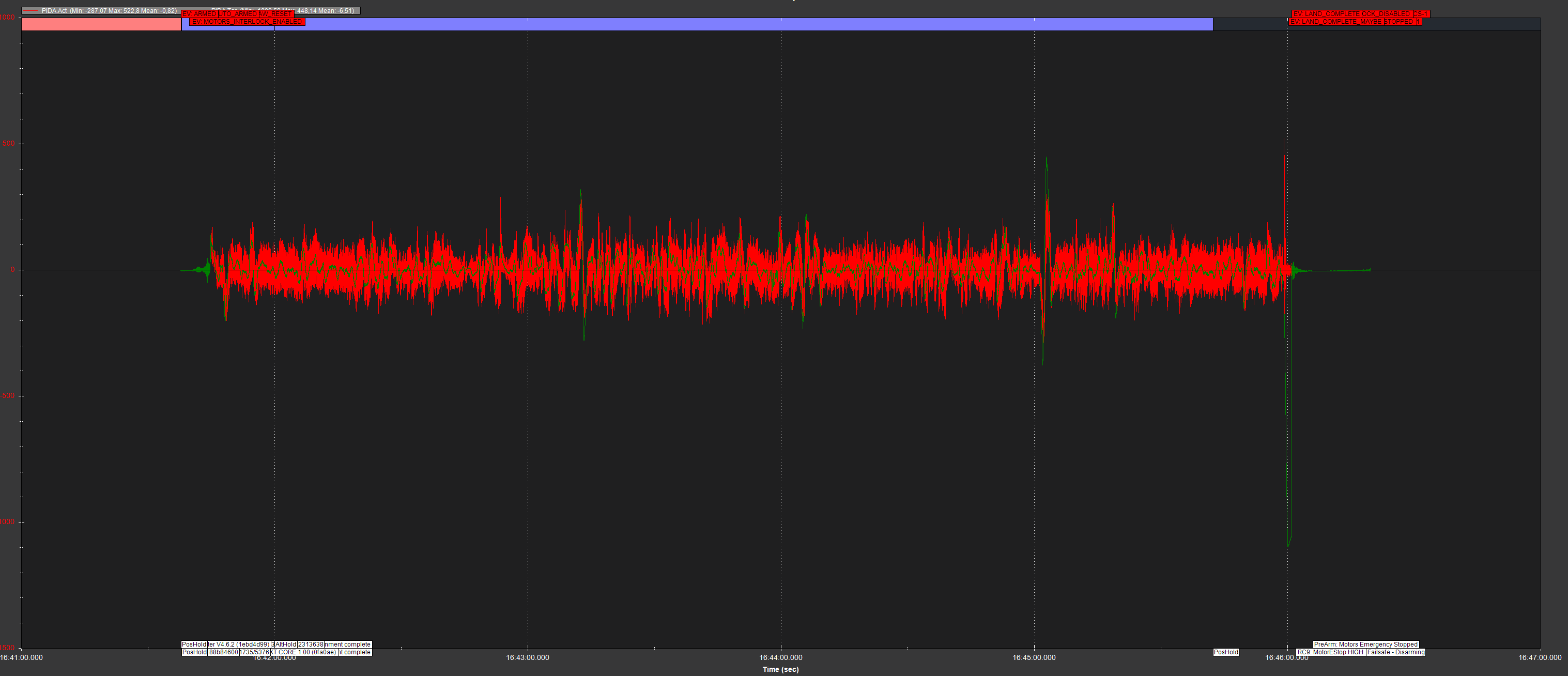
Task: Click the Failsafe - Disarming message label
Action: 1396,652
